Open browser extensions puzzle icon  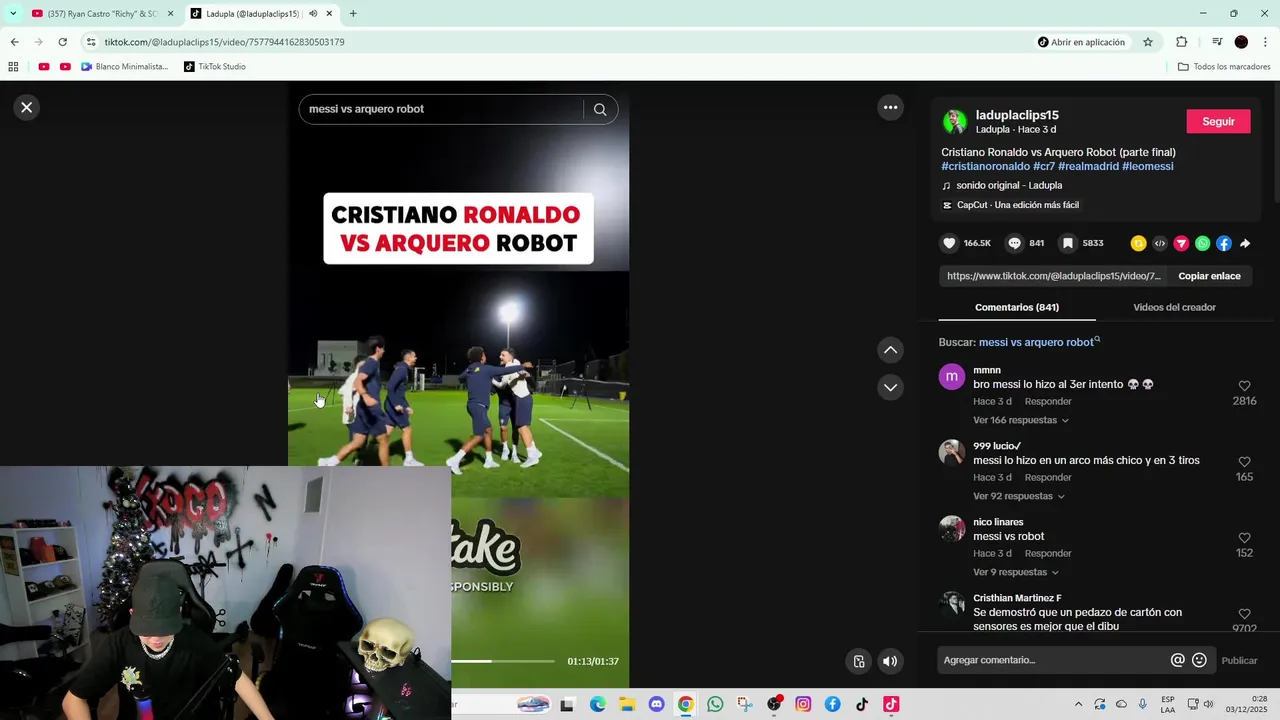point(1181,42)
